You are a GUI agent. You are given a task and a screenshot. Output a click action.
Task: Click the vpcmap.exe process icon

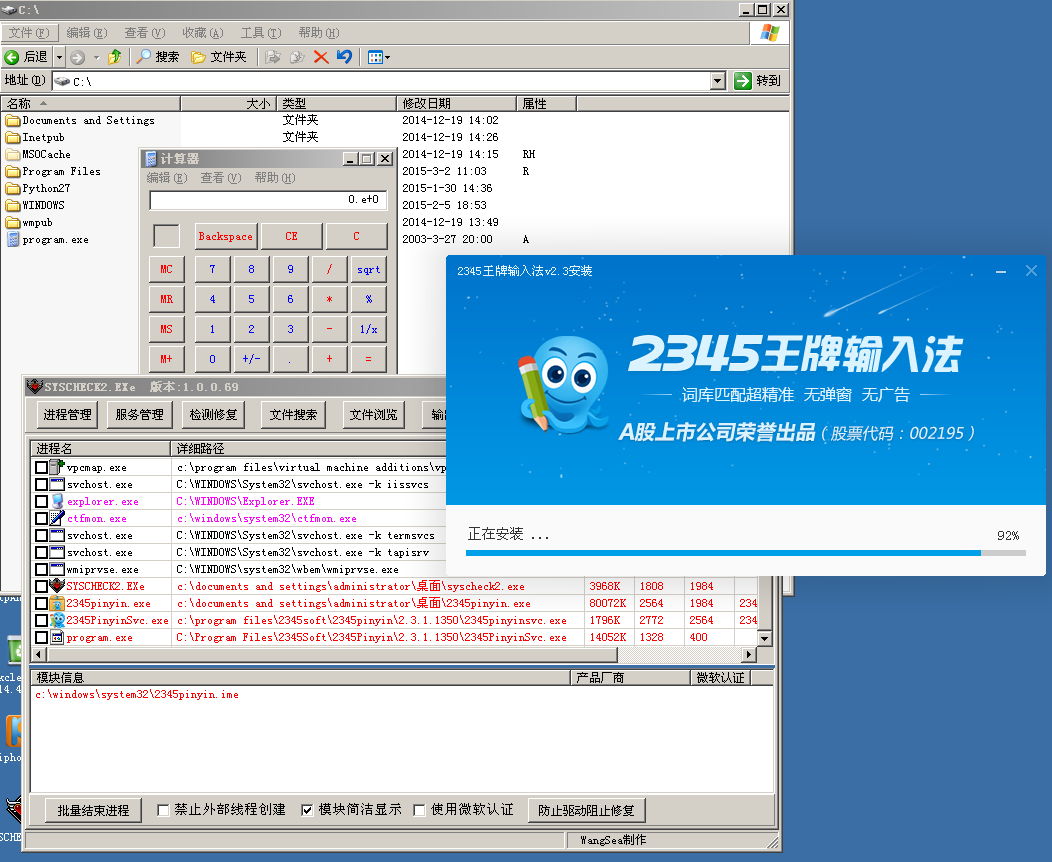(57, 467)
